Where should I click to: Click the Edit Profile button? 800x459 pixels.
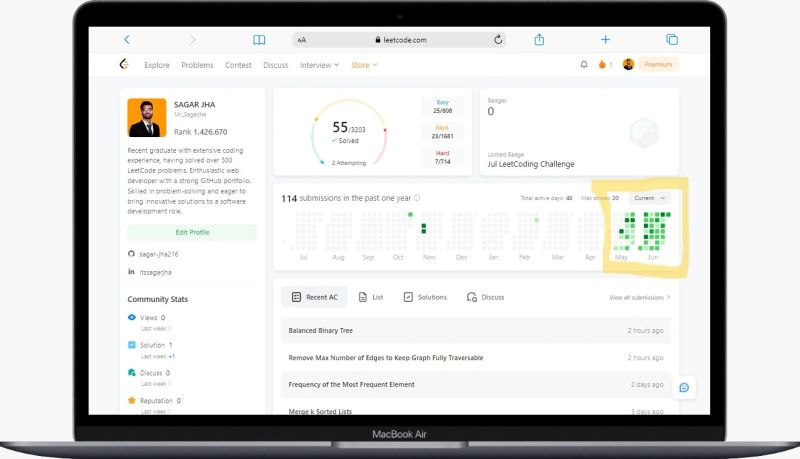(192, 232)
